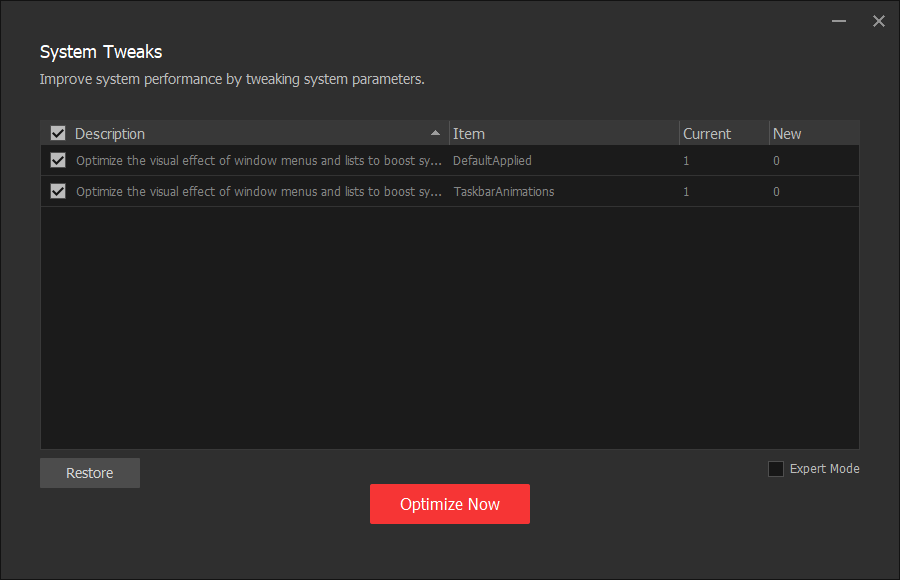The image size is (900, 580).
Task: Sort list by Description column header
Action: point(110,134)
